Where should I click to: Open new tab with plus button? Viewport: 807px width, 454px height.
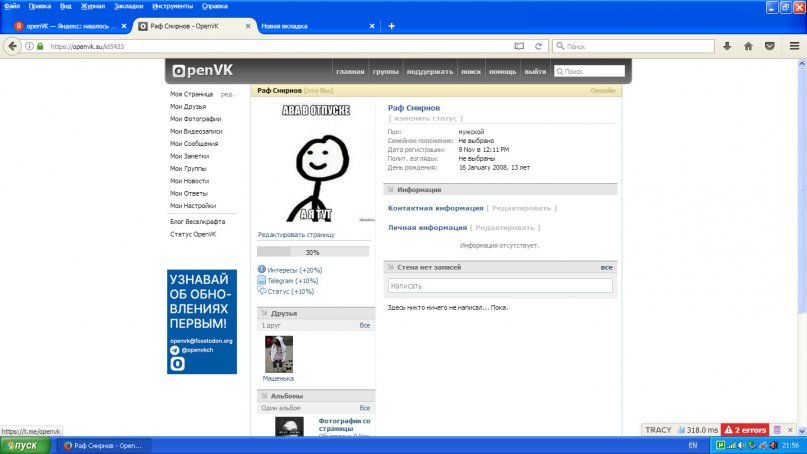[391, 25]
